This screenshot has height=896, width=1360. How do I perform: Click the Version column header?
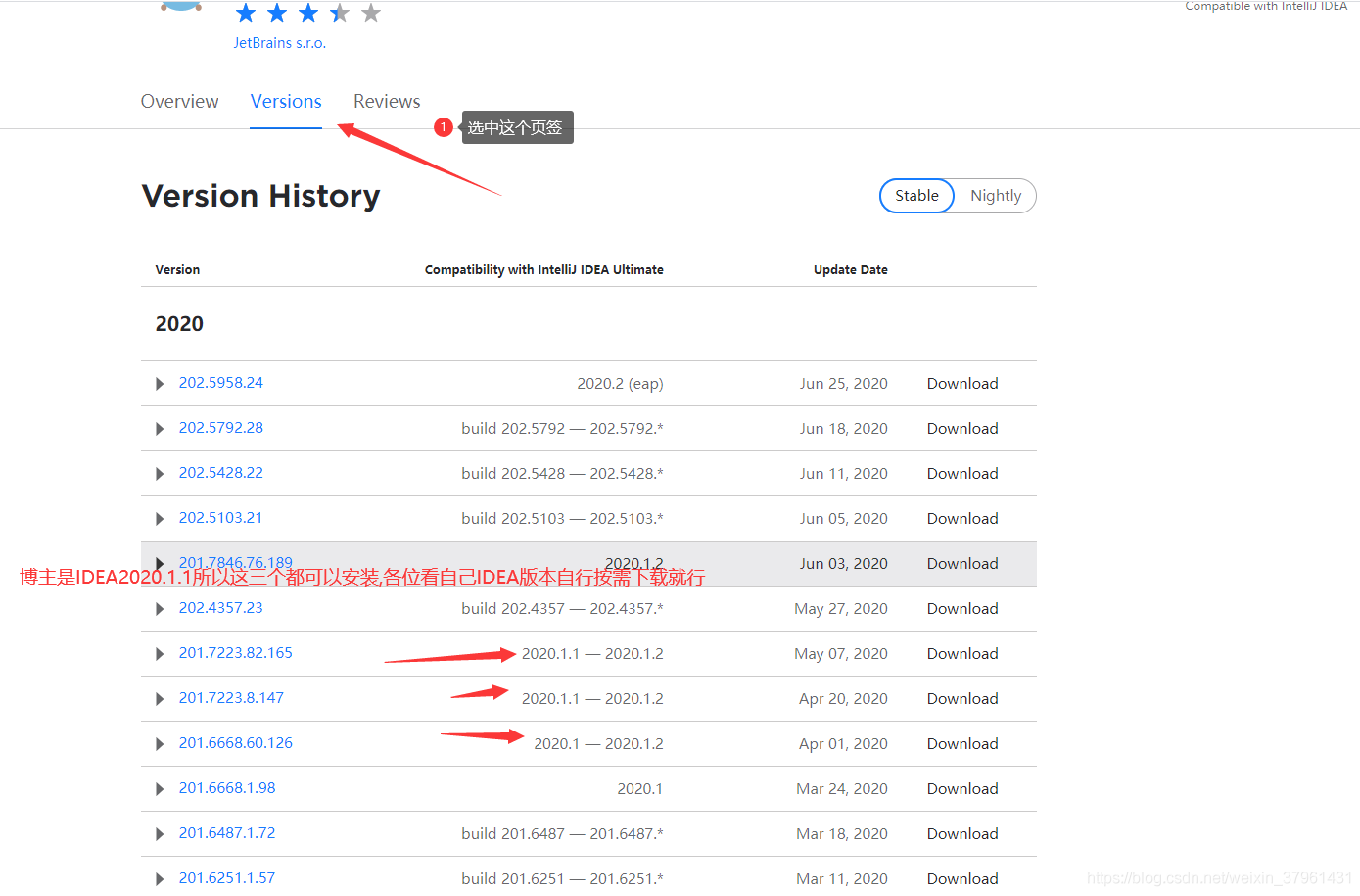[177, 270]
